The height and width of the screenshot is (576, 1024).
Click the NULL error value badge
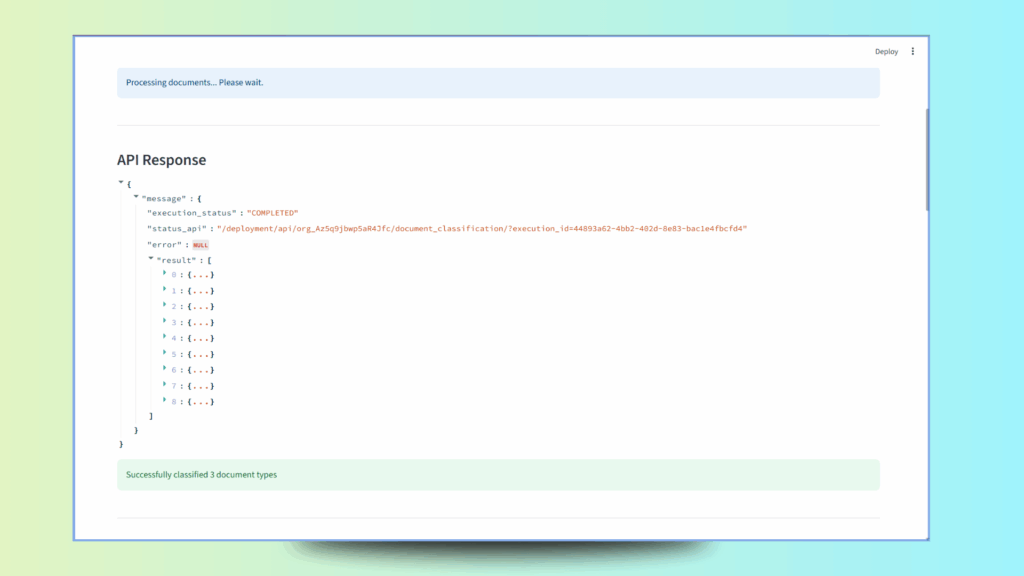pyautogui.click(x=200, y=245)
